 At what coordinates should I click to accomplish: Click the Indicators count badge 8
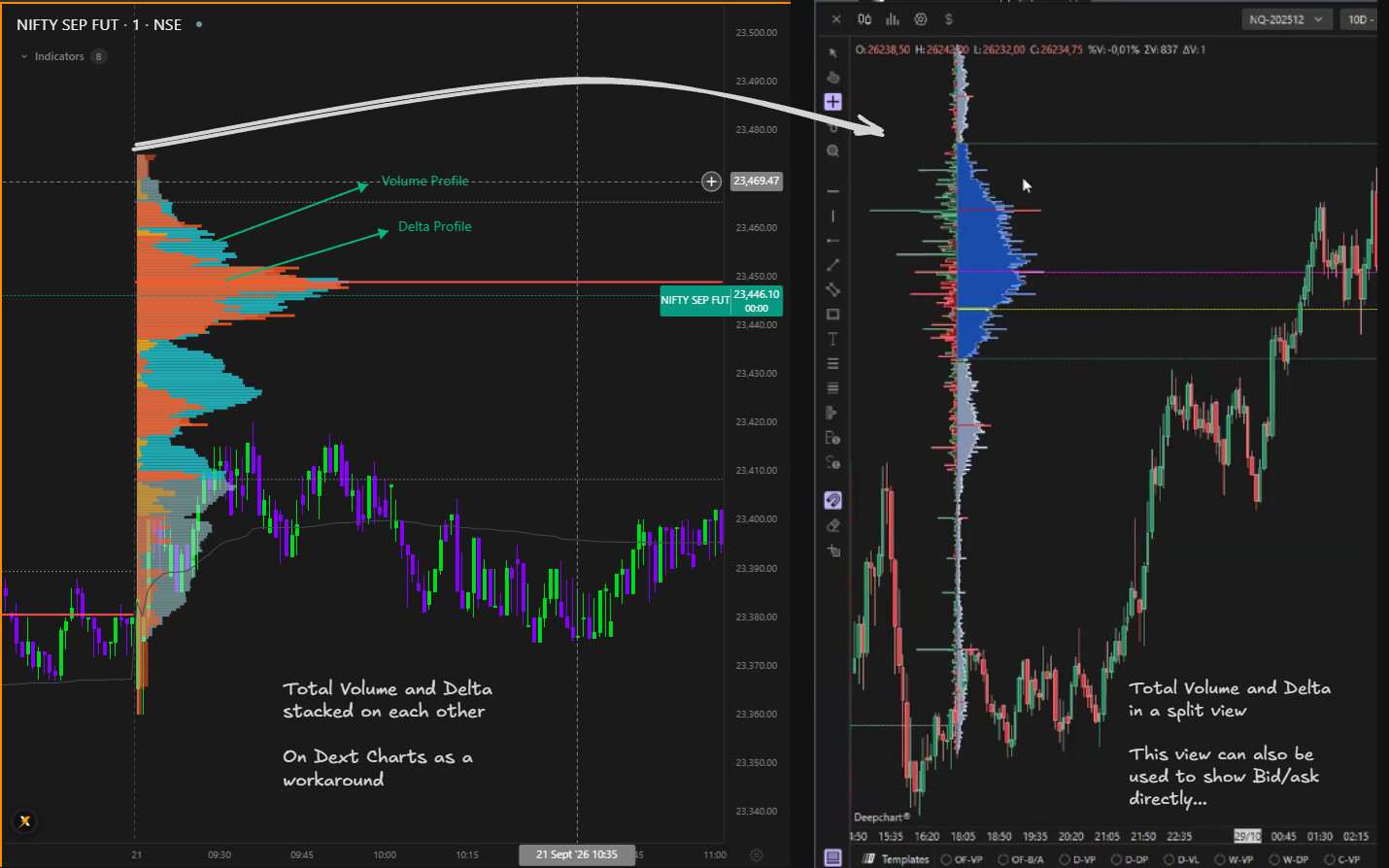[98, 56]
